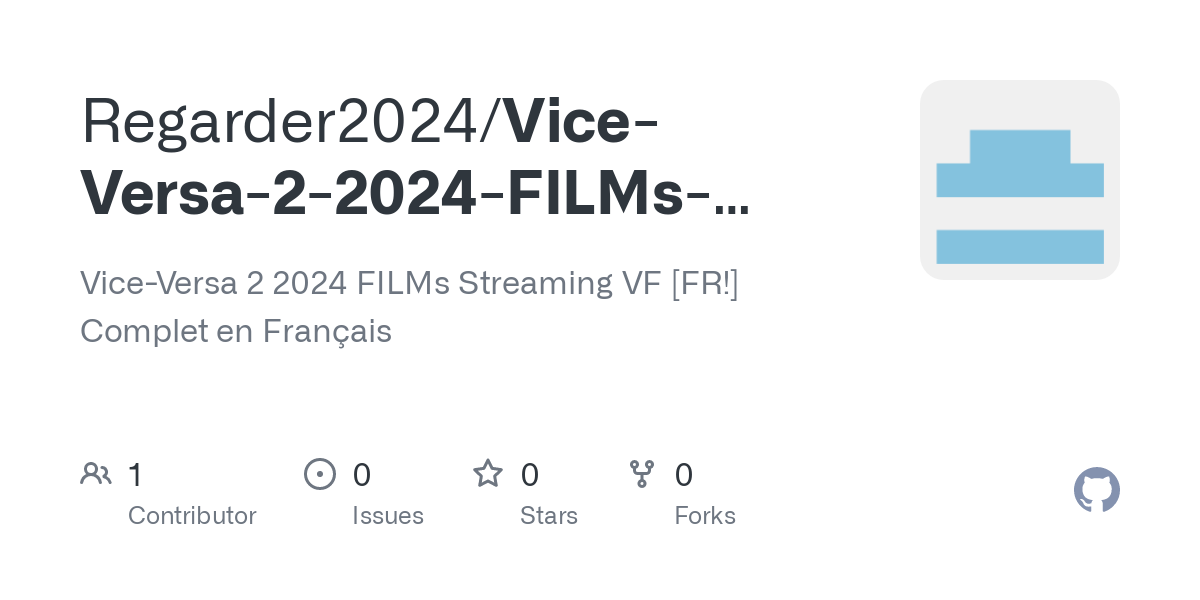Screen dimensions: 1200x600
Task: Open the Stars label
Action: [x=549, y=516]
